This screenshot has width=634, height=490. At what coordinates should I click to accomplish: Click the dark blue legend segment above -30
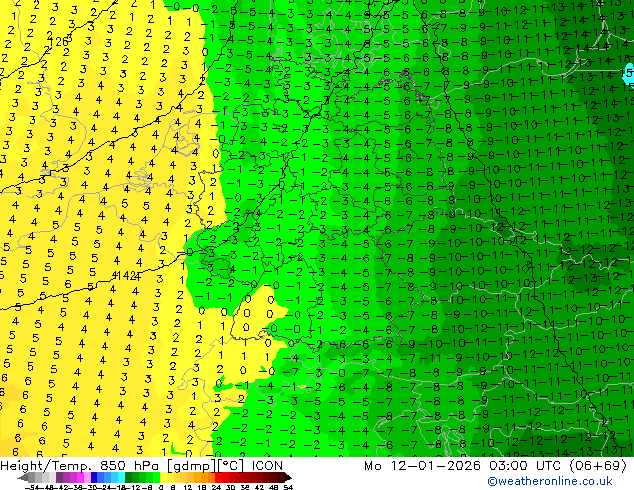(94, 477)
